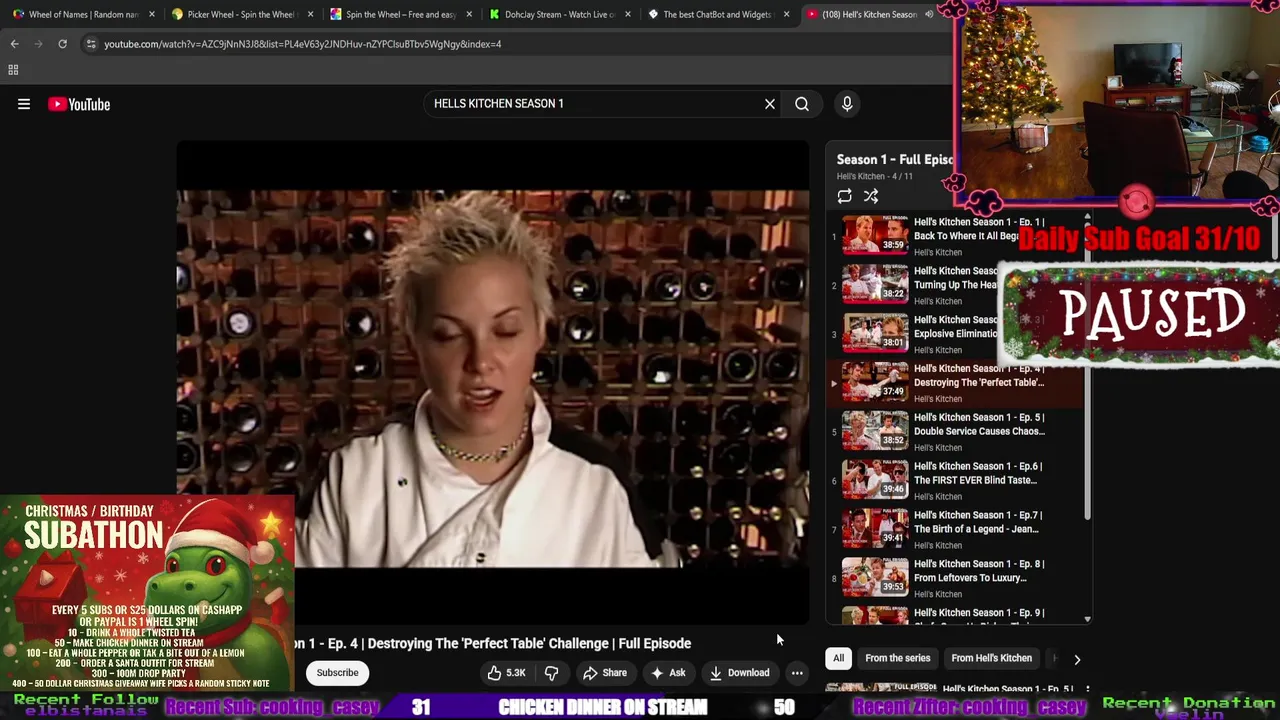Image resolution: width=1280 pixels, height=720 pixels.
Task: Close the Wheel of Names tab
Action: pos(152,15)
